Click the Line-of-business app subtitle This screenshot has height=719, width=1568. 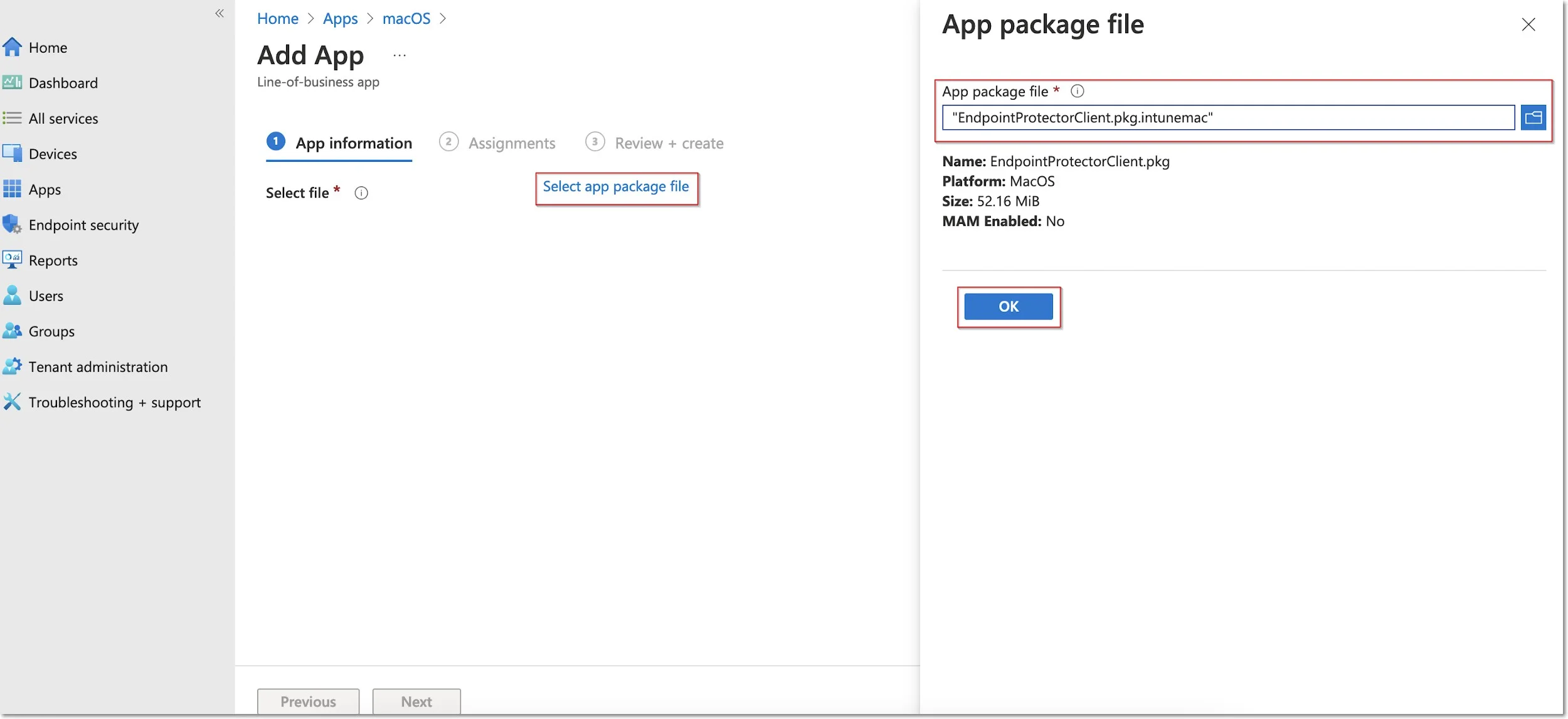[318, 82]
